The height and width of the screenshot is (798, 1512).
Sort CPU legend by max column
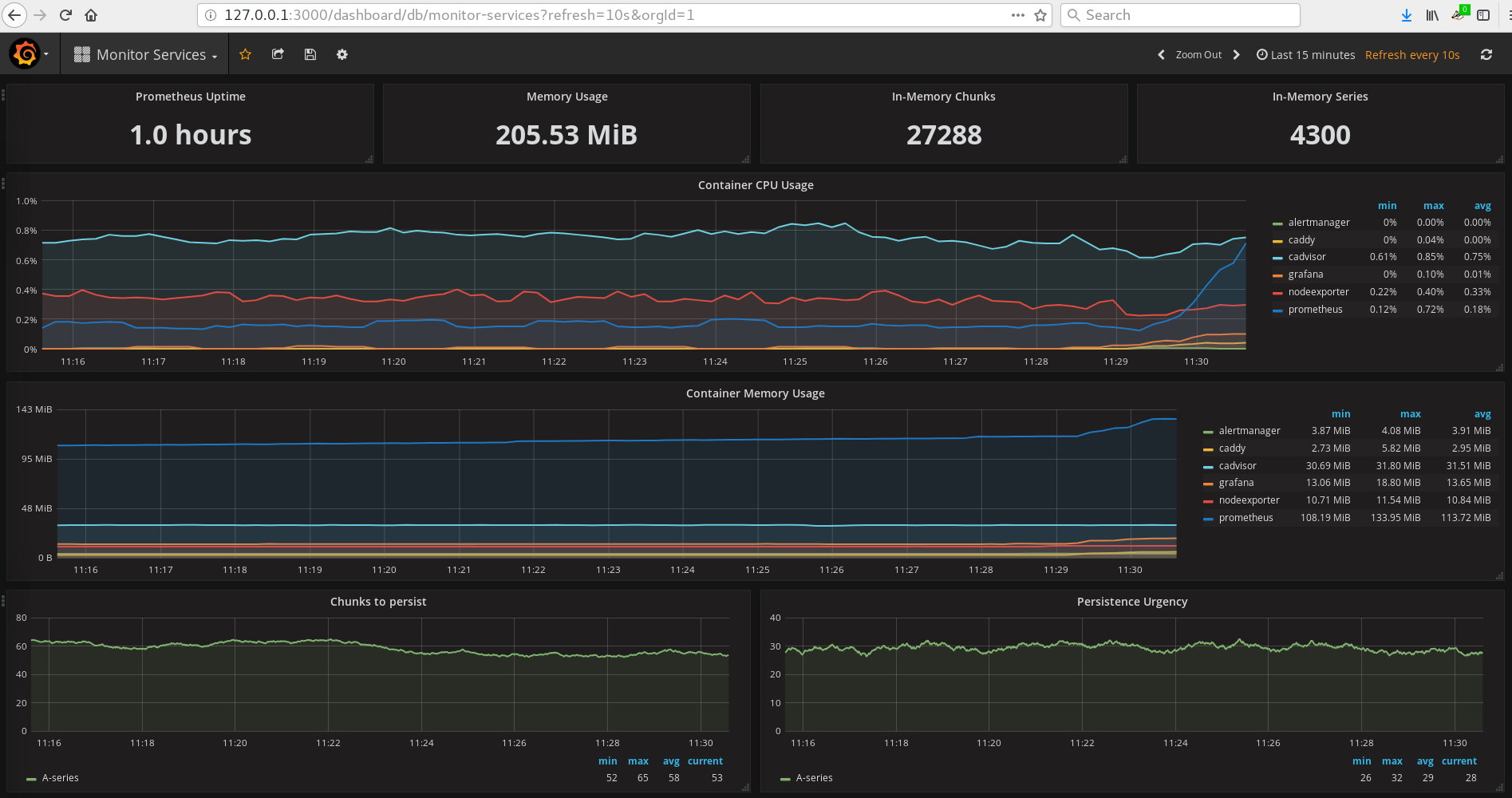pos(1433,206)
